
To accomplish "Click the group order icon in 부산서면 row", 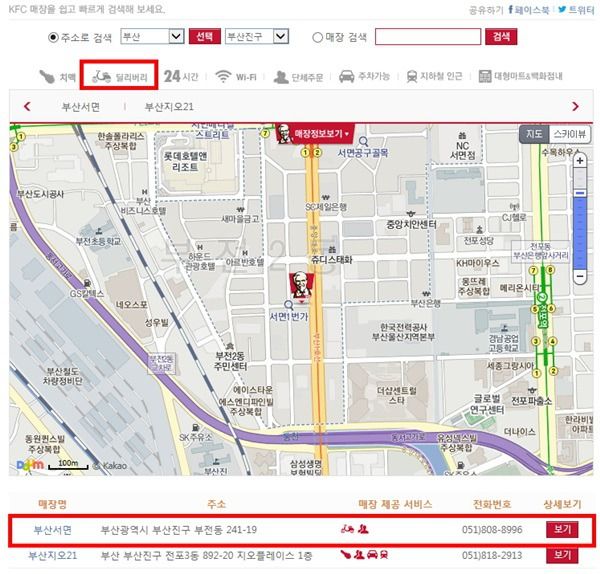I will coord(363,529).
